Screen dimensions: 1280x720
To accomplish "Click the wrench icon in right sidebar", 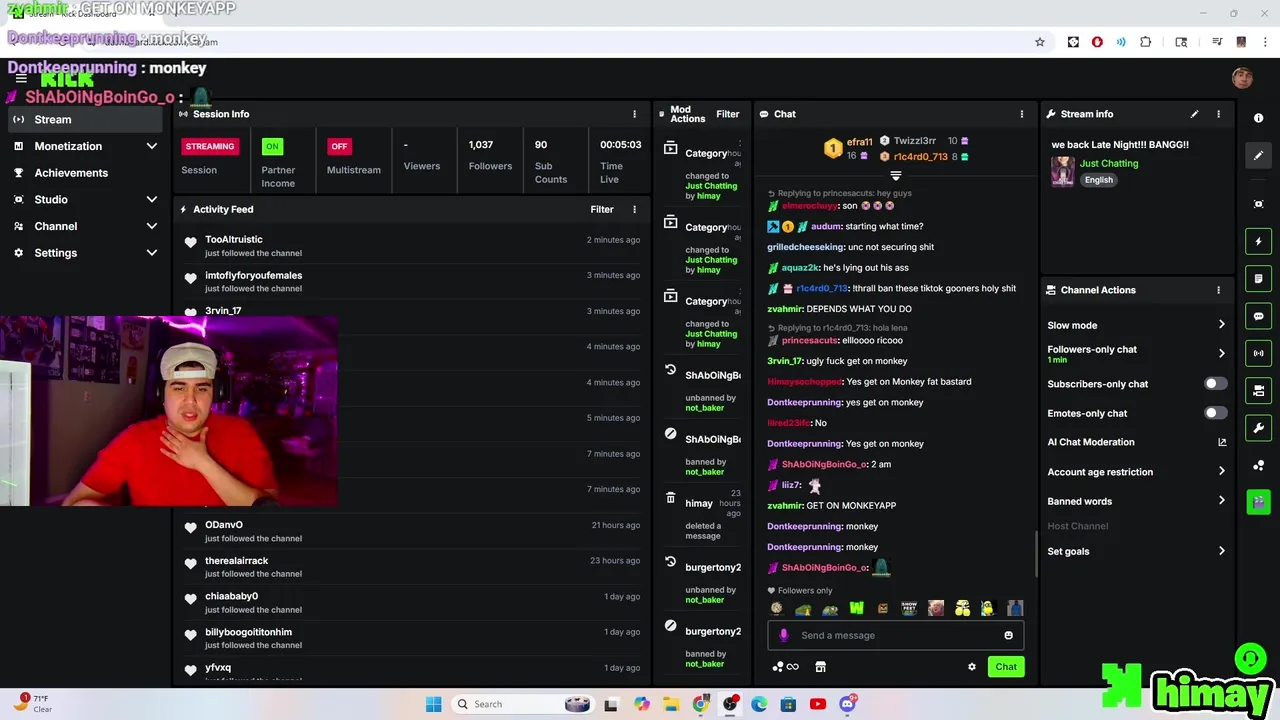I will coord(1258,428).
